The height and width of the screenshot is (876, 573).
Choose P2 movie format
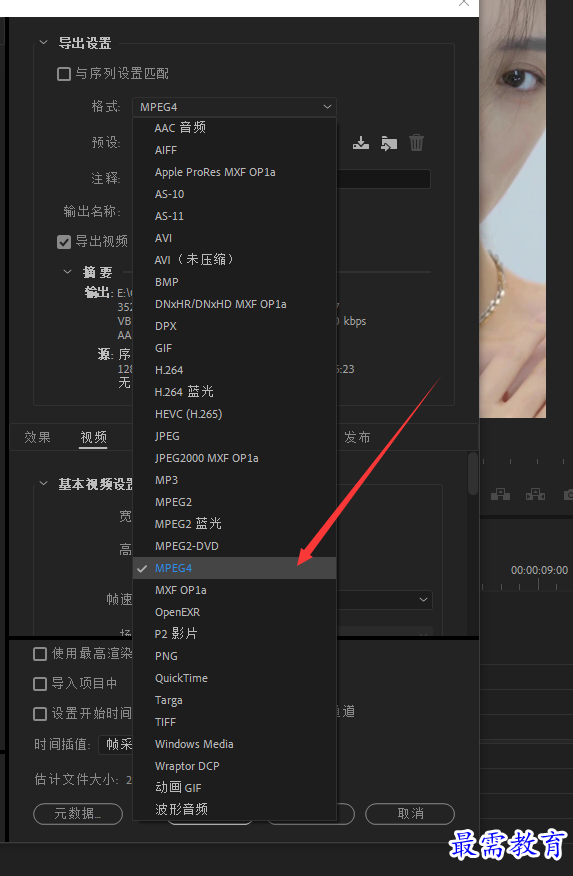pyautogui.click(x=234, y=634)
